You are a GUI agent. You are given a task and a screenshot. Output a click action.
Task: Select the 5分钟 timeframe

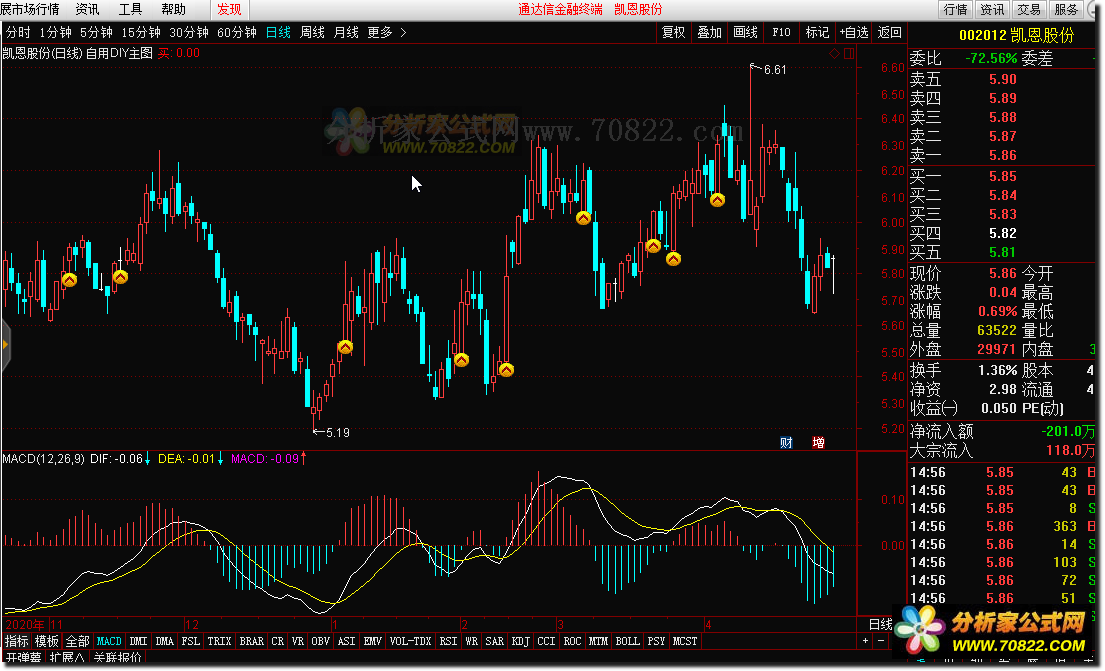[96, 32]
